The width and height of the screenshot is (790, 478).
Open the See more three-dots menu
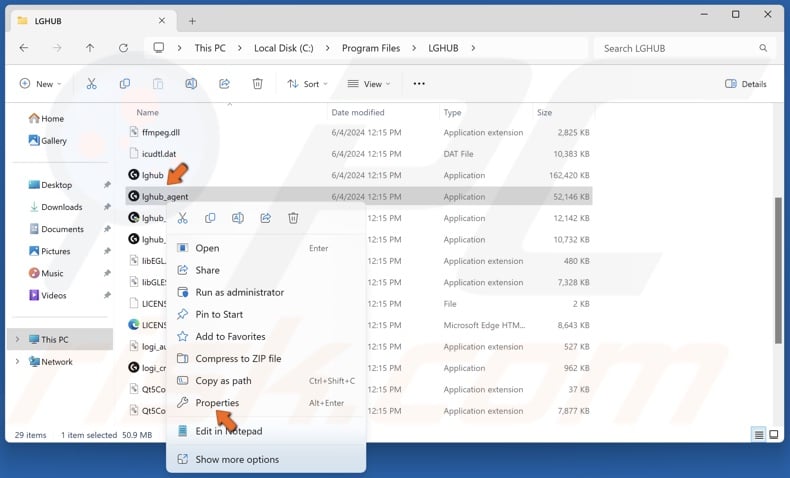(x=419, y=84)
